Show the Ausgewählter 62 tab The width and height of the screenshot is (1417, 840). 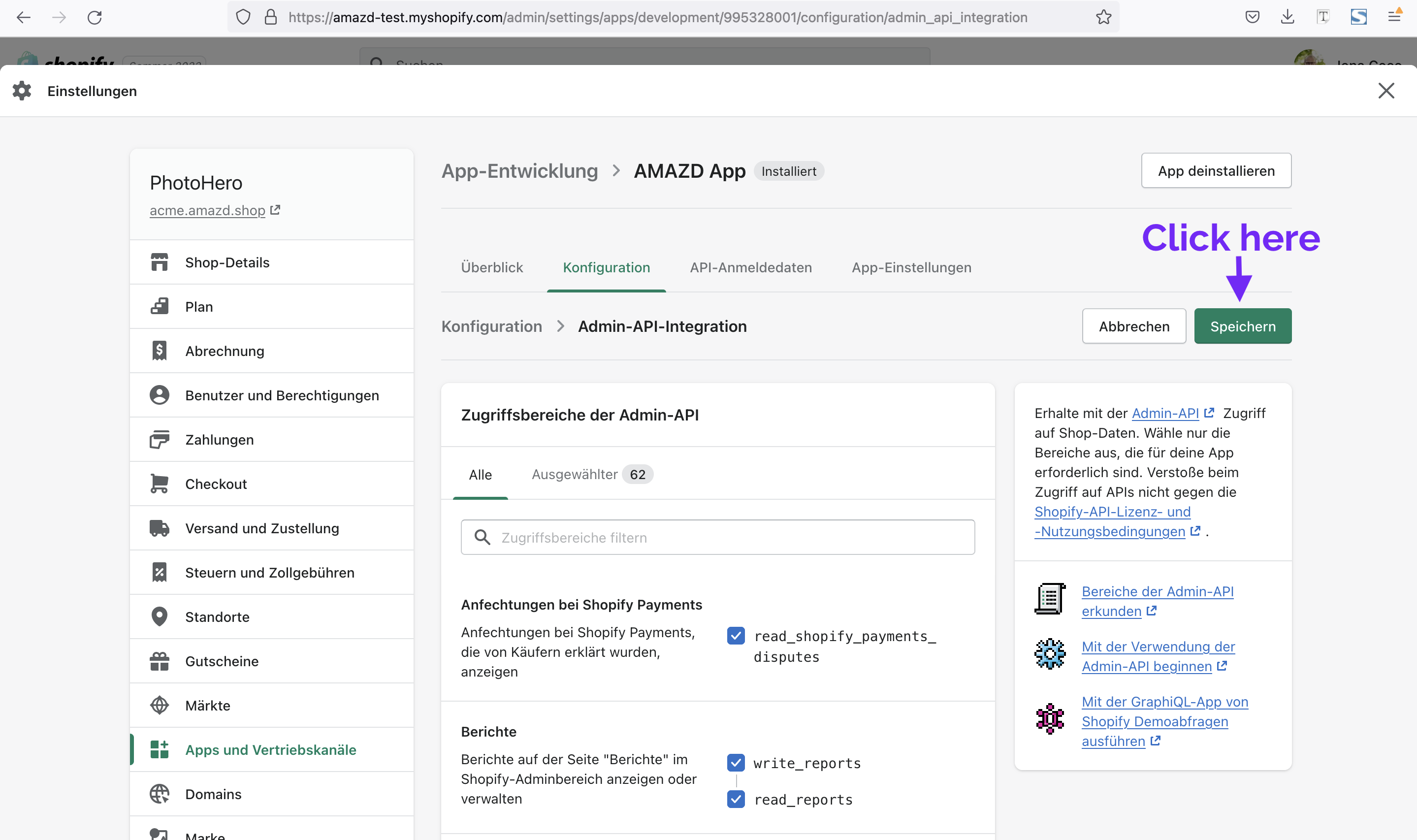[x=592, y=474]
